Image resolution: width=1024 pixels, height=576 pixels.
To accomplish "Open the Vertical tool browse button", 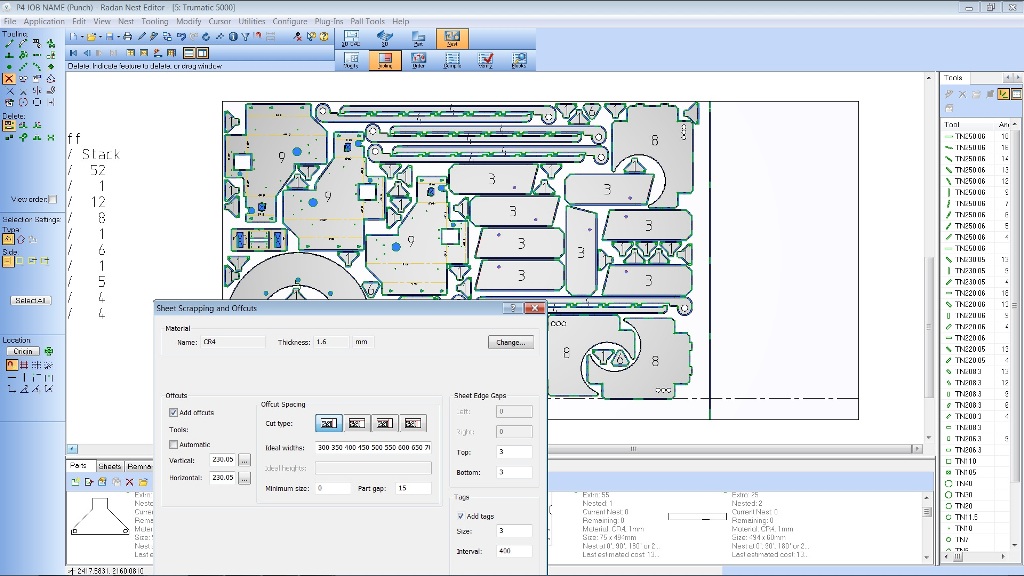I will 244,460.
